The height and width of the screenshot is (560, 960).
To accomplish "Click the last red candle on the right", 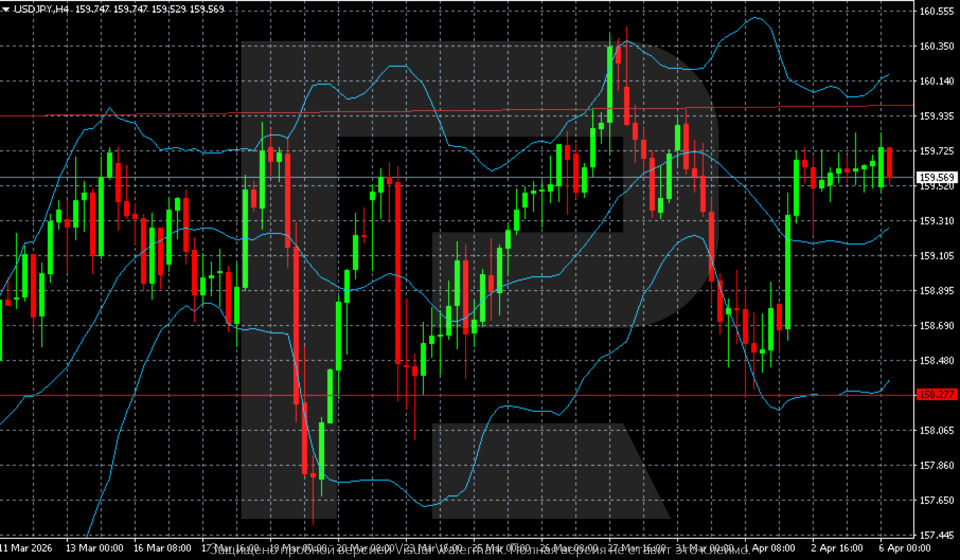I will point(889,163).
